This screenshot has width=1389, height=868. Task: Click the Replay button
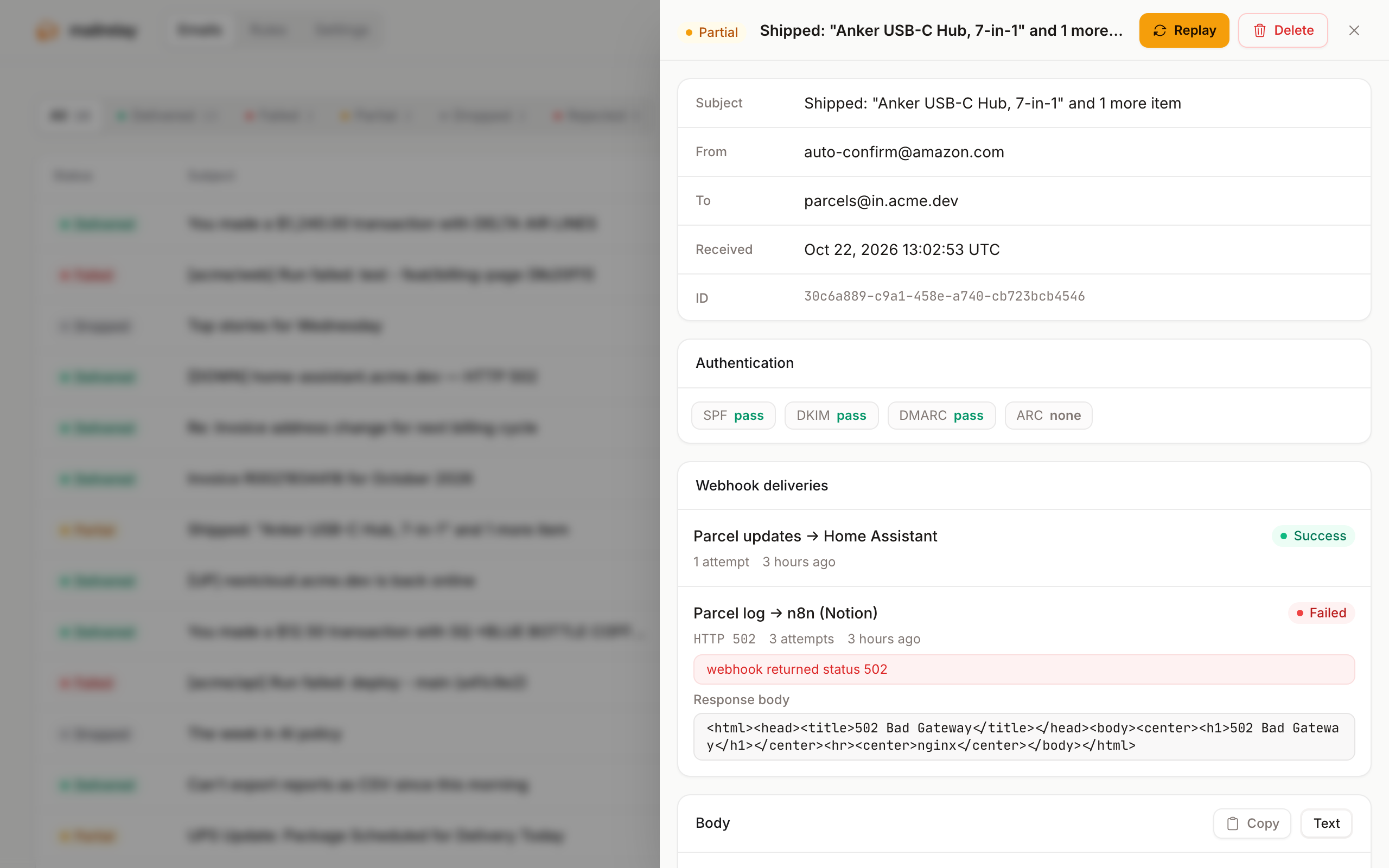1183,30
